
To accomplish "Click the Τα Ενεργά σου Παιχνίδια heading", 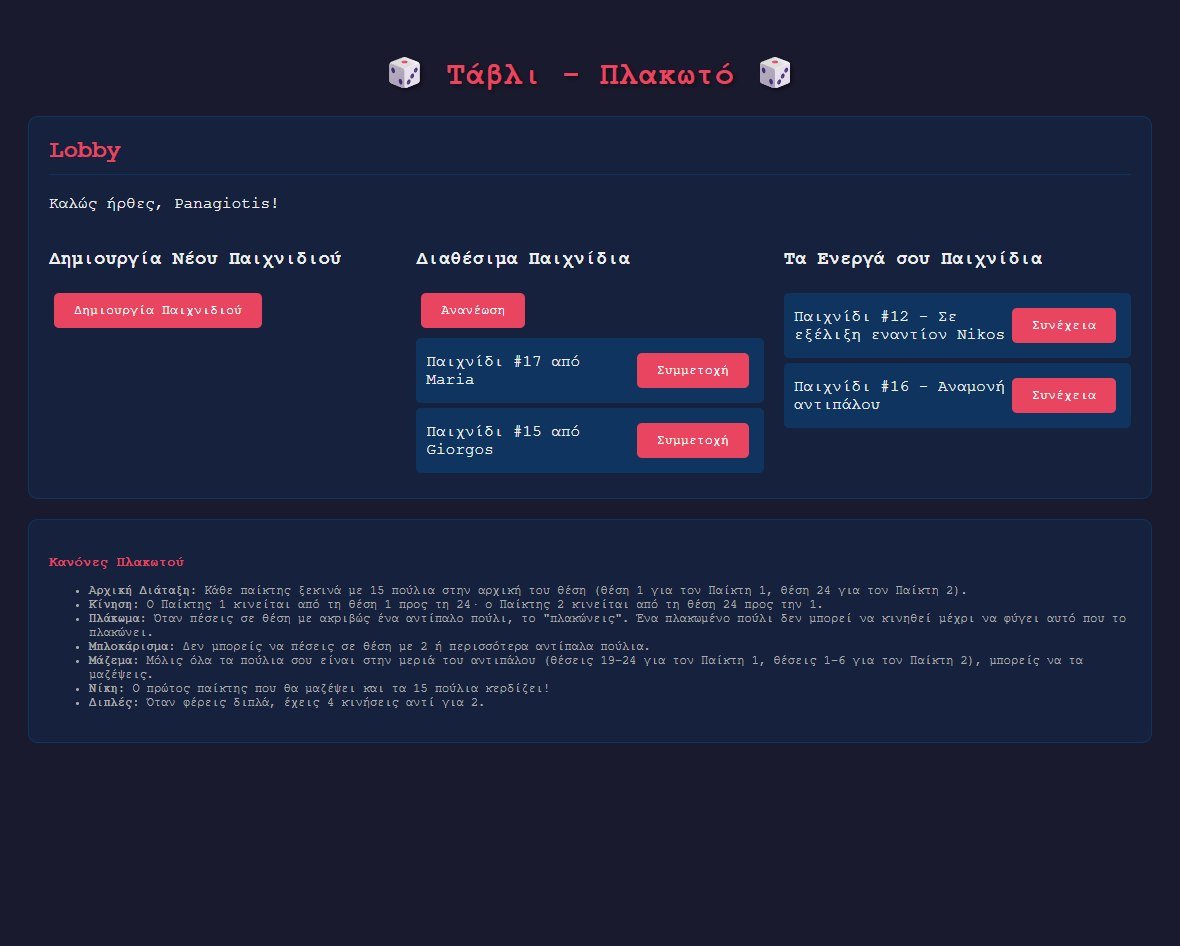I will [913, 258].
